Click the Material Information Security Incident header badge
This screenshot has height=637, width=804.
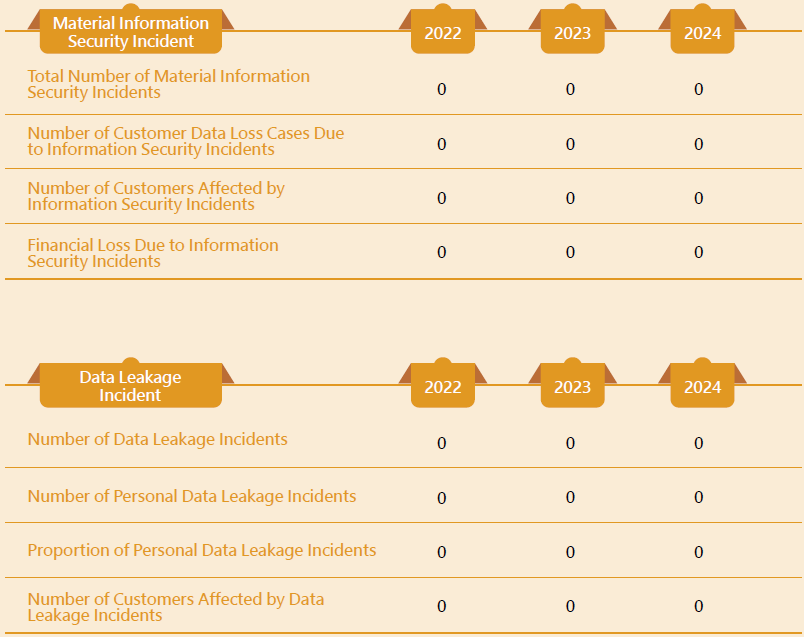tap(131, 31)
